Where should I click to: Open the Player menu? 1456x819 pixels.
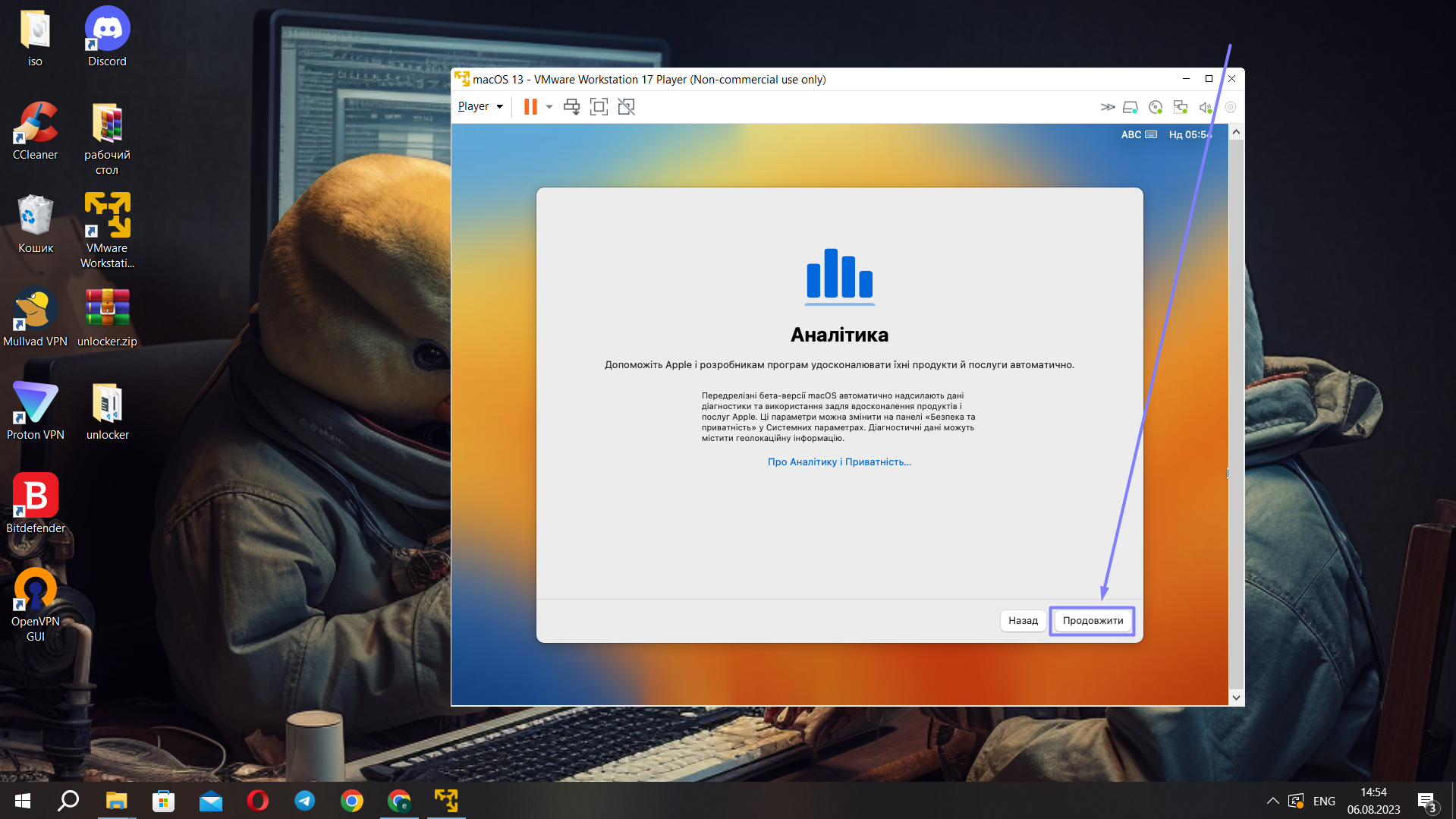tap(480, 107)
